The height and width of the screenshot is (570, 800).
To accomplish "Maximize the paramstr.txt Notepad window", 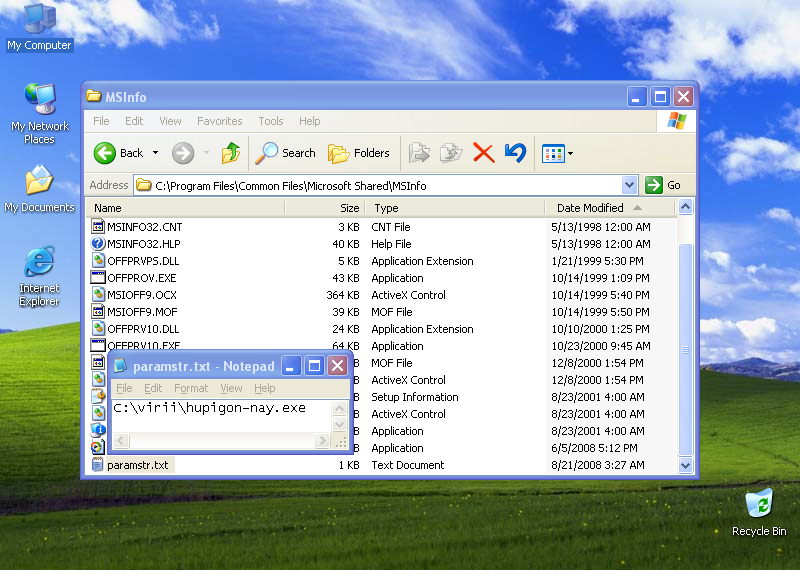I will pos(314,365).
